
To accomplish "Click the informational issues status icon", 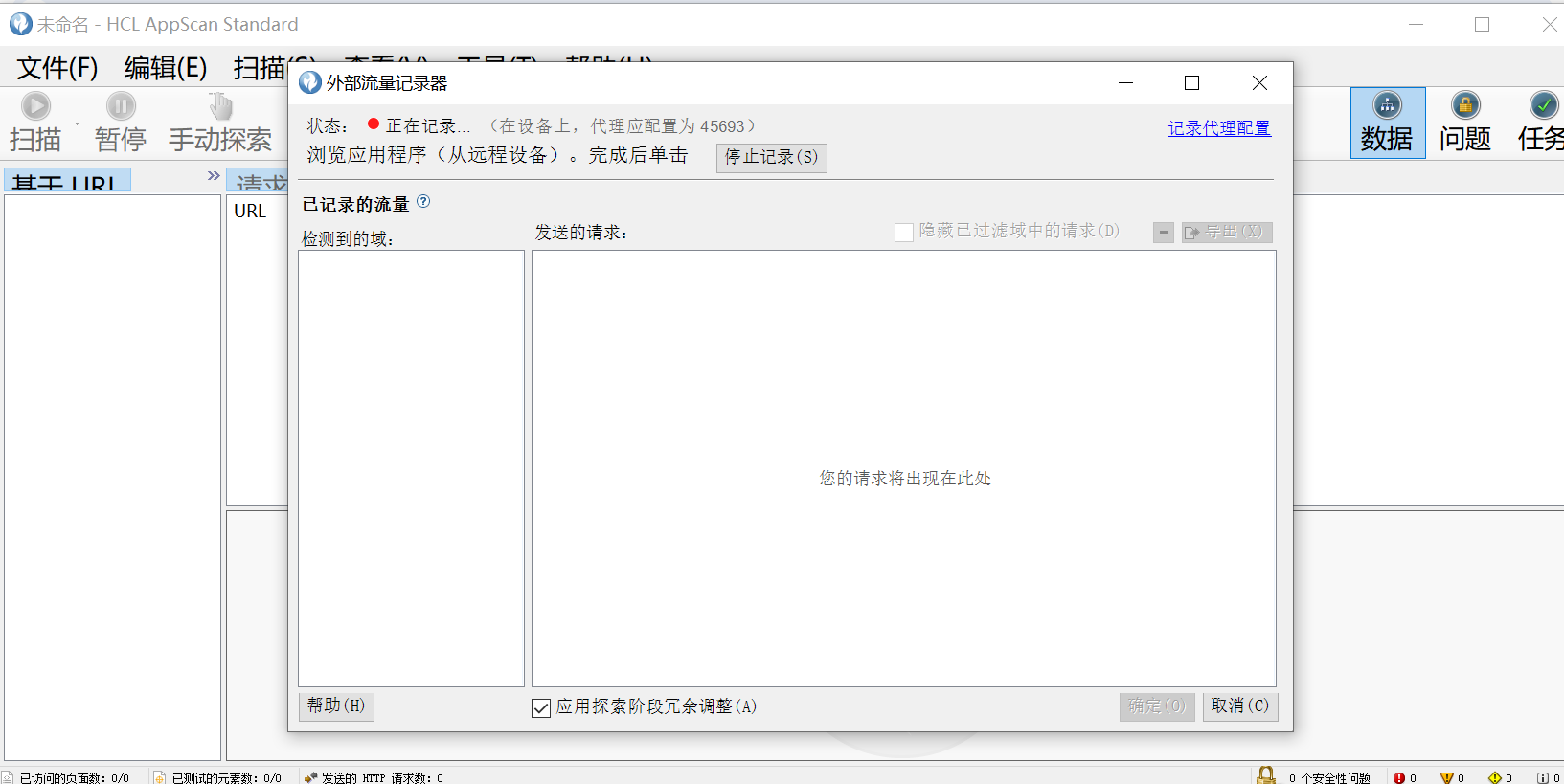I will tap(1543, 778).
